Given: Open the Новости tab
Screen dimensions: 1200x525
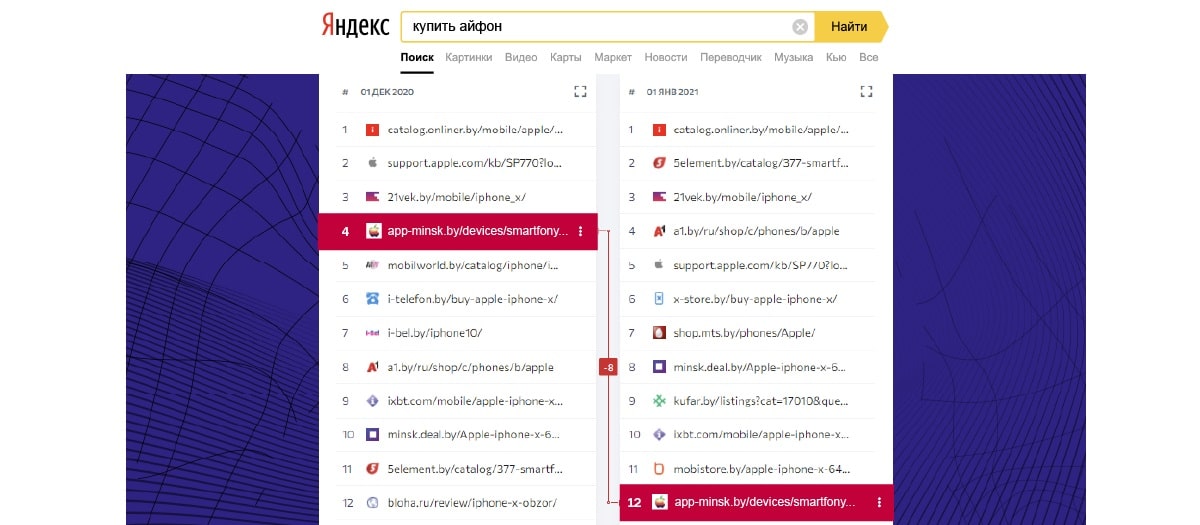Looking at the screenshot, I should [x=666, y=57].
